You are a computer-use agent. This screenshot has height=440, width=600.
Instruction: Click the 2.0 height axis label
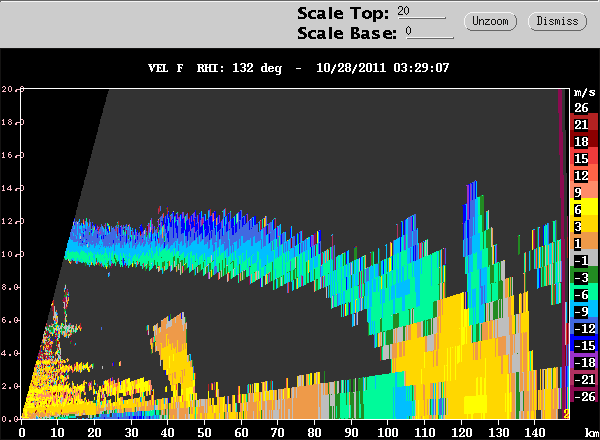click(x=9, y=386)
